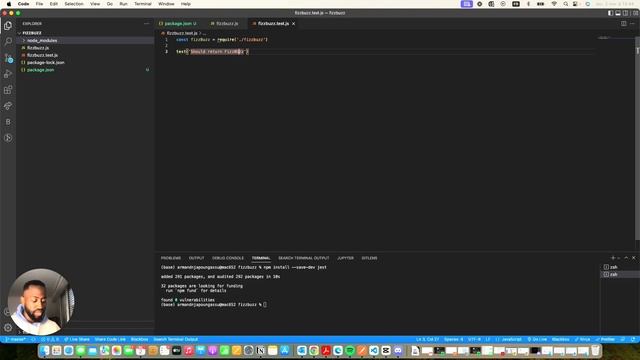Viewport: 640px width, 360px height.
Task: Open the Search Terminal Output tab
Action: 304,258
